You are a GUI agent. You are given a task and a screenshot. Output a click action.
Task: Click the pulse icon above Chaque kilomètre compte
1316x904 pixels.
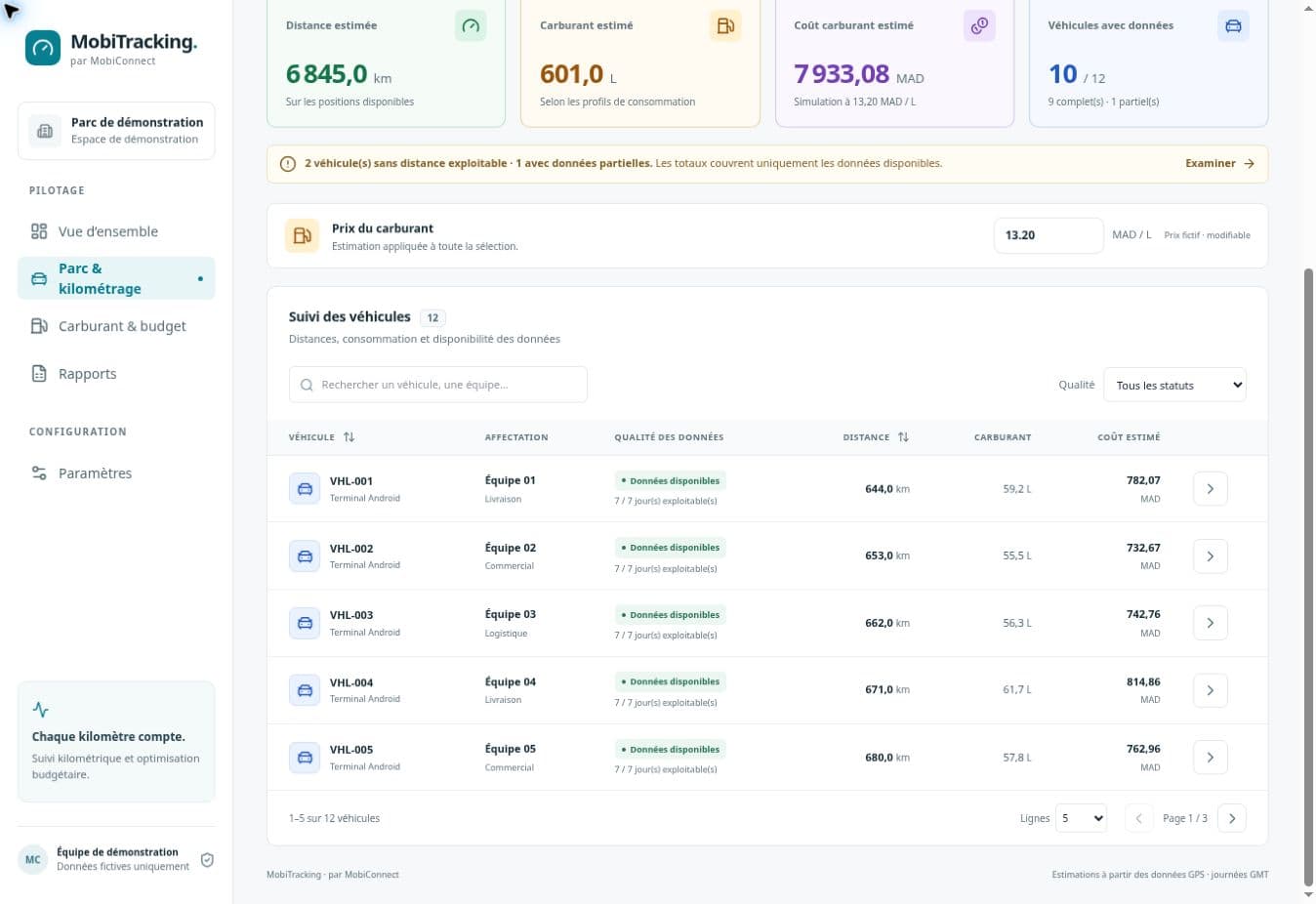pyautogui.click(x=40, y=710)
